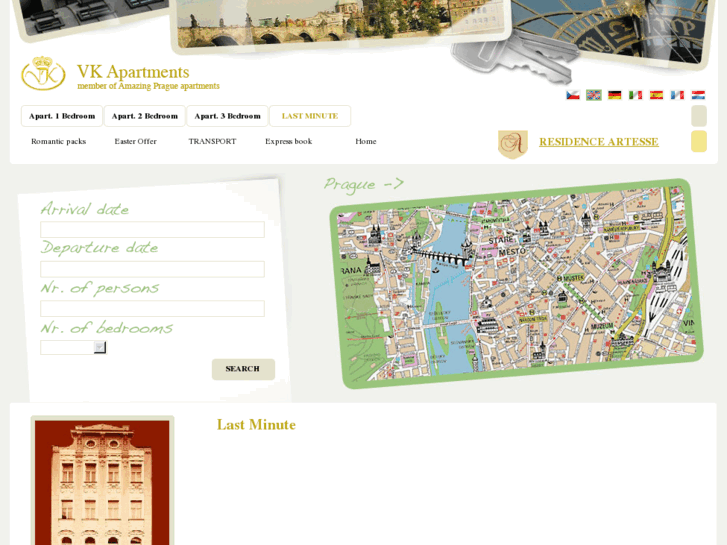
Task: Choose the German flag language
Action: (614, 95)
